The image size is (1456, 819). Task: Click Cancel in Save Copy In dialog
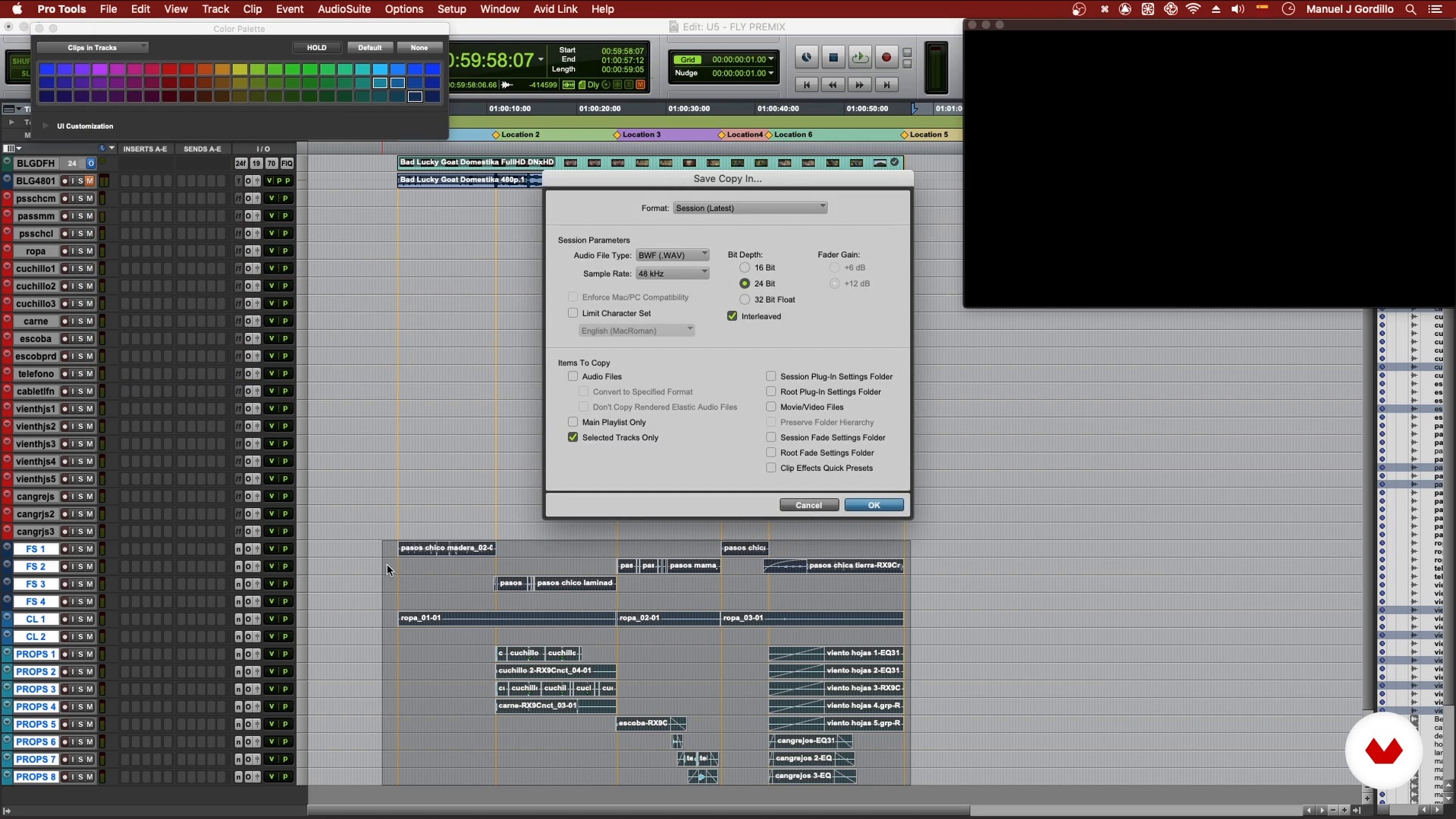pos(808,505)
